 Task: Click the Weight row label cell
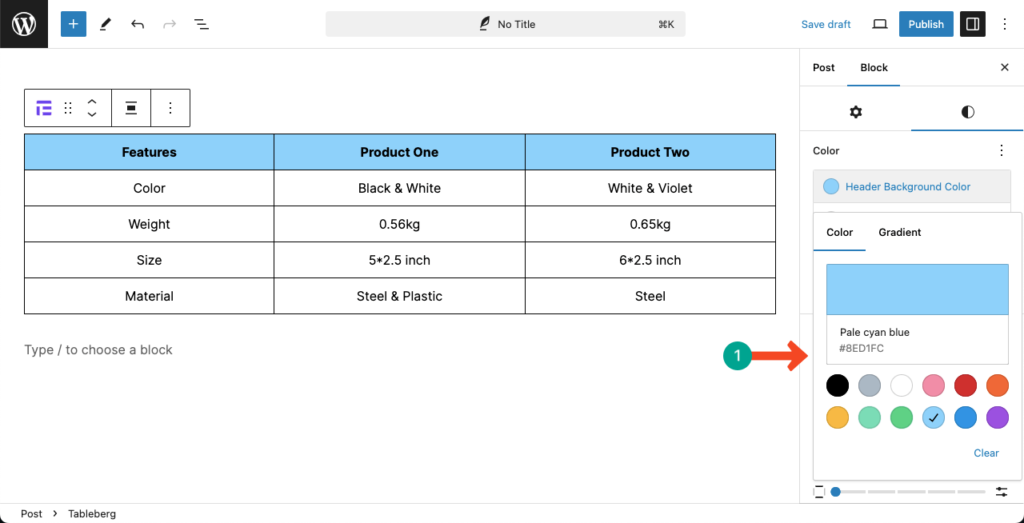[x=149, y=224]
